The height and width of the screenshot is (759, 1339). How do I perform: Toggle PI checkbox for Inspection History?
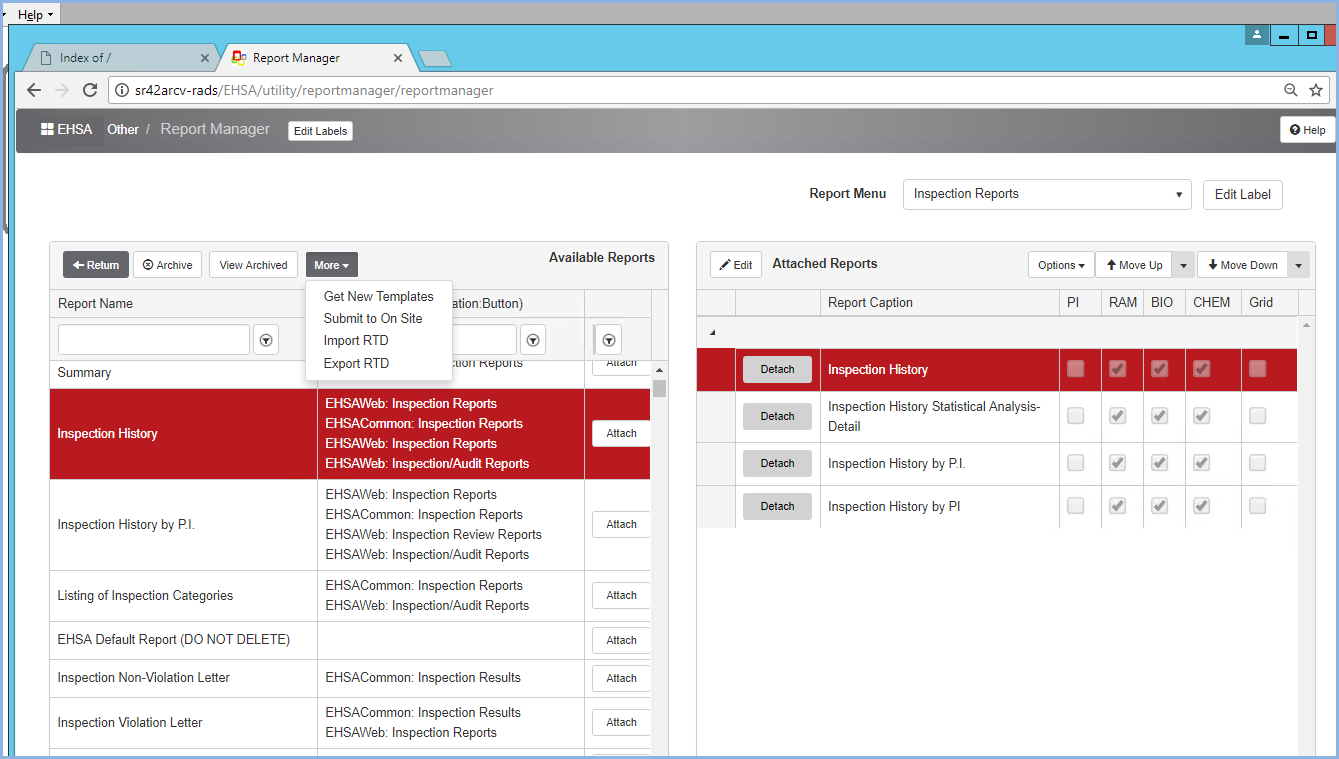pyautogui.click(x=1075, y=369)
